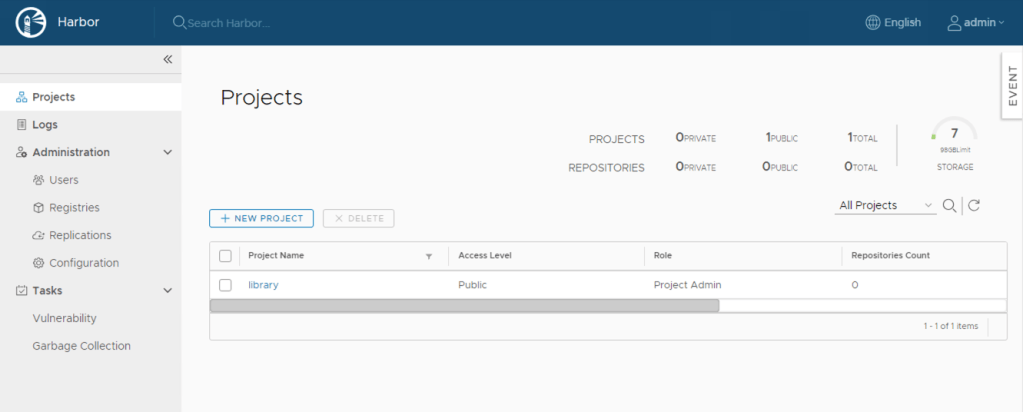This screenshot has height=412, width=1023.
Task: Click the storage gauge indicator
Action: point(954,138)
